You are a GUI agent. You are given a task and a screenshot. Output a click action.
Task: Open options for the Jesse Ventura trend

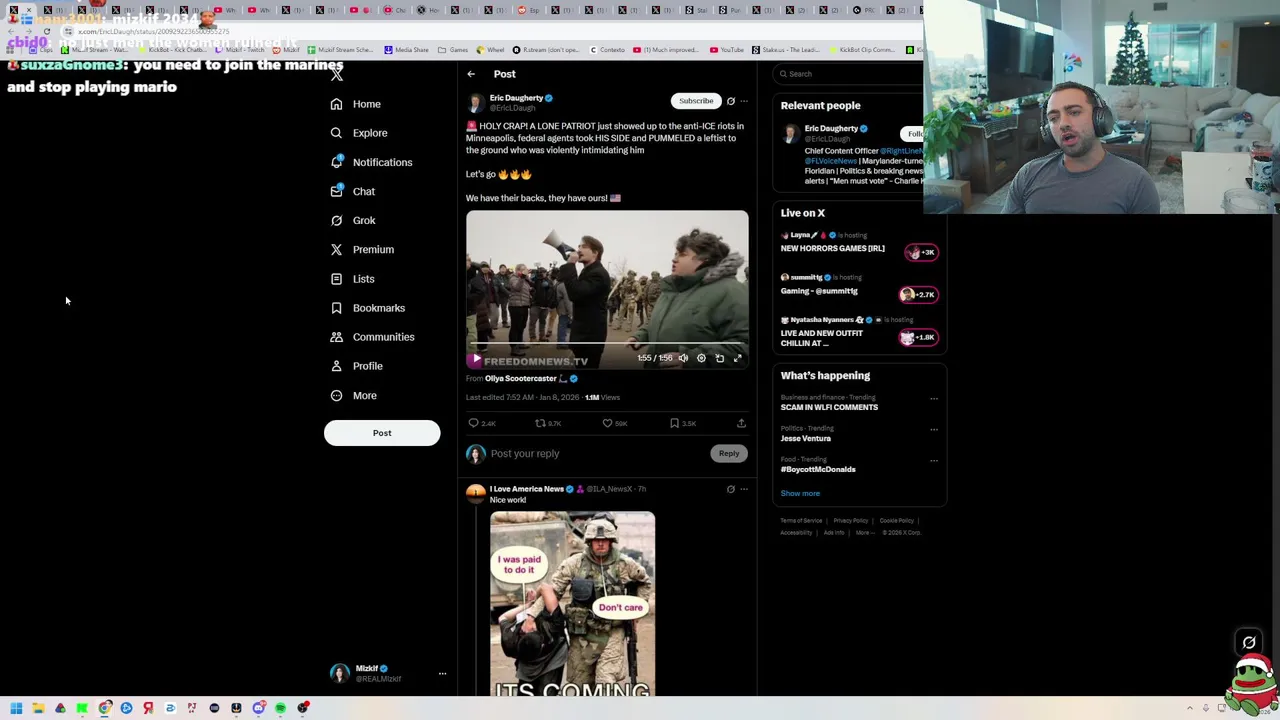coord(934,429)
